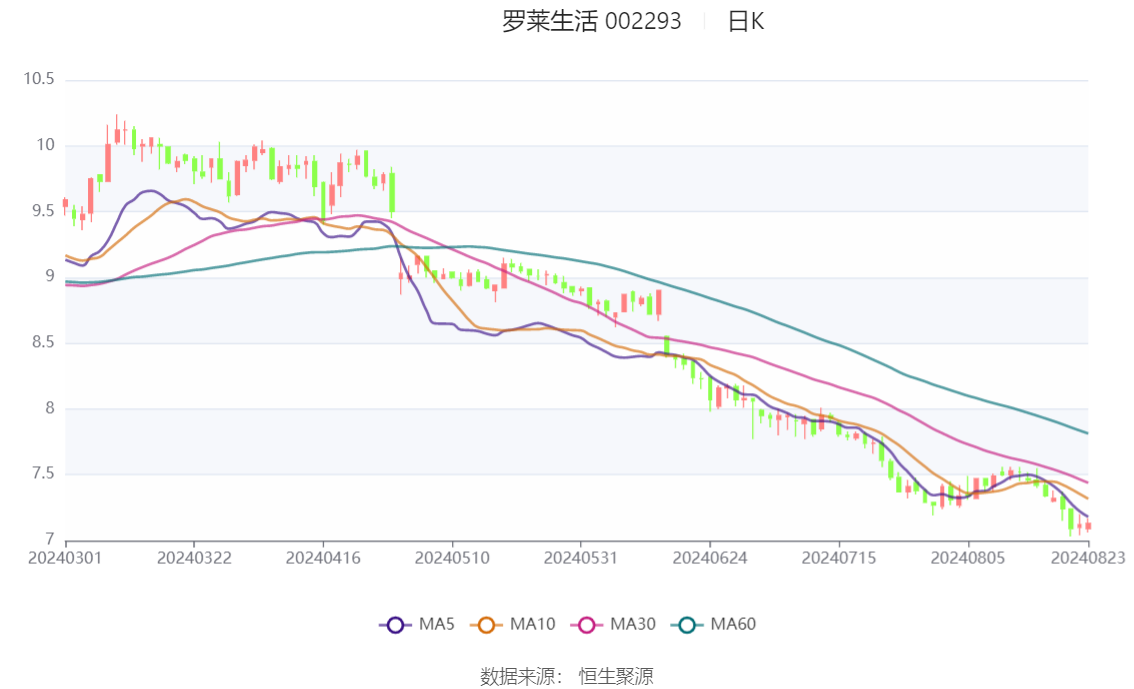Image resolution: width=1134 pixels, height=689 pixels.
Task: Click x-axis date label 20240531
Action: [x=581, y=558]
